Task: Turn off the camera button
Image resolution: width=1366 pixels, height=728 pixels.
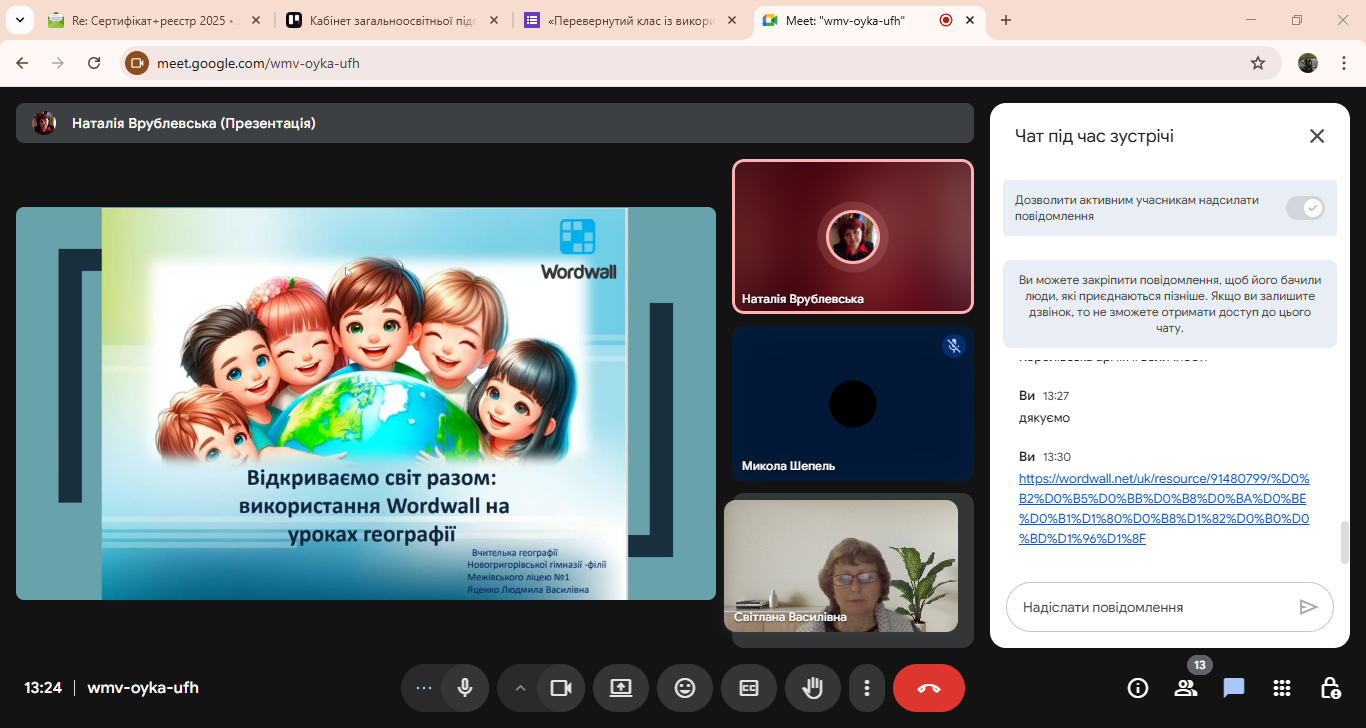Action: [x=561, y=688]
